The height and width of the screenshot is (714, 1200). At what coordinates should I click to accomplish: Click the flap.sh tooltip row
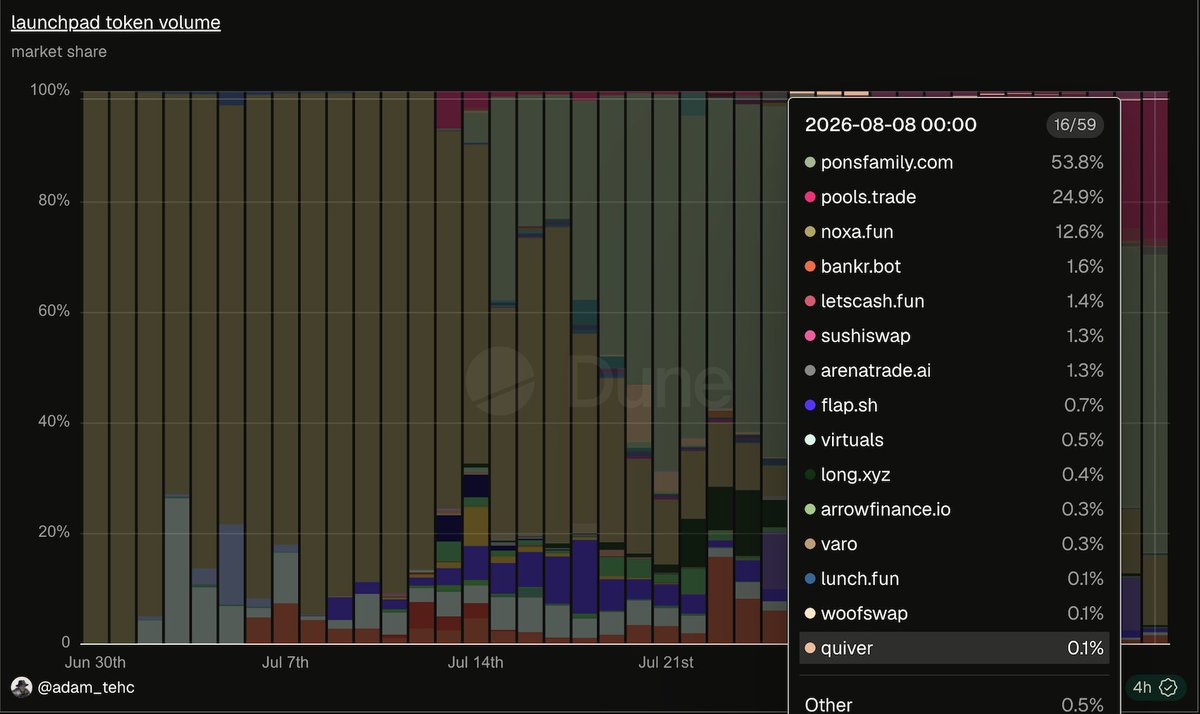pyautogui.click(x=954, y=405)
